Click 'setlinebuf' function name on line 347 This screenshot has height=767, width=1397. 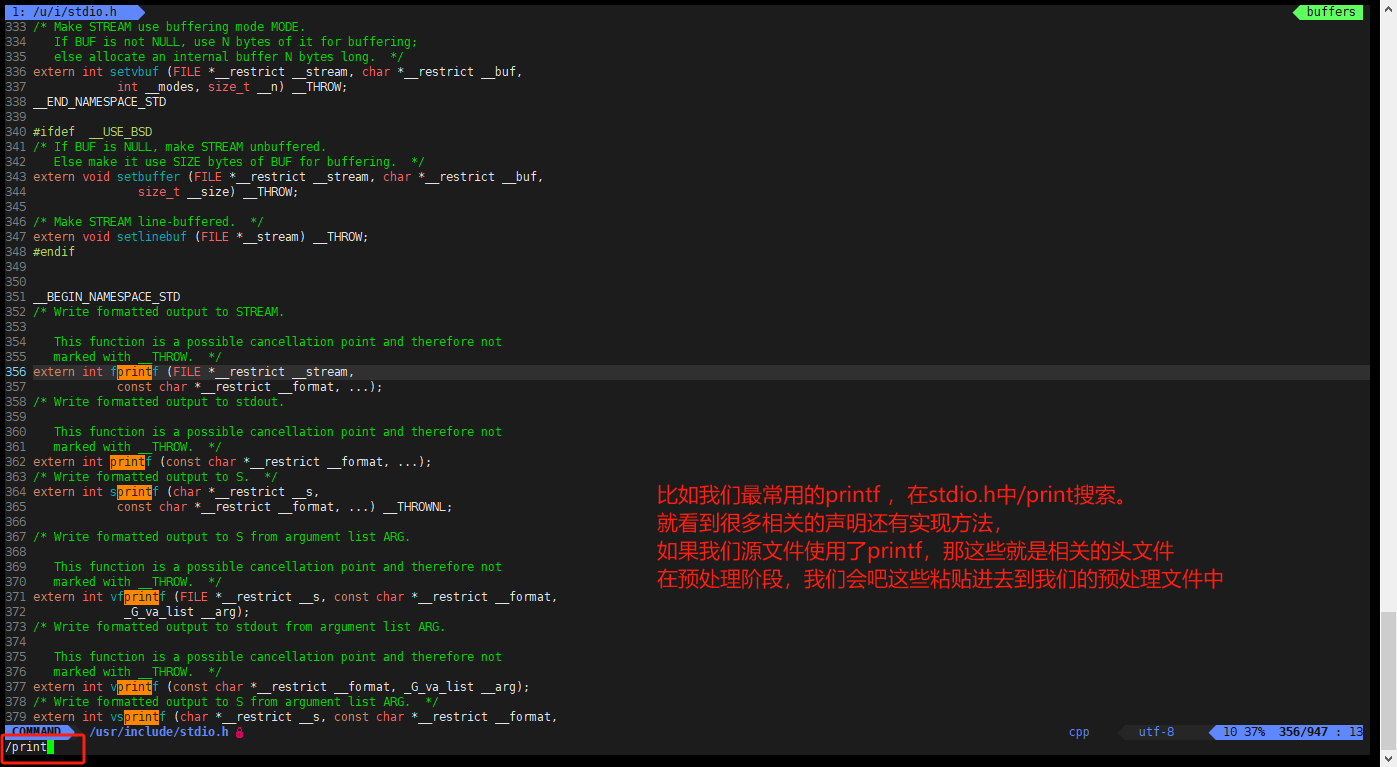pyautogui.click(x=152, y=237)
